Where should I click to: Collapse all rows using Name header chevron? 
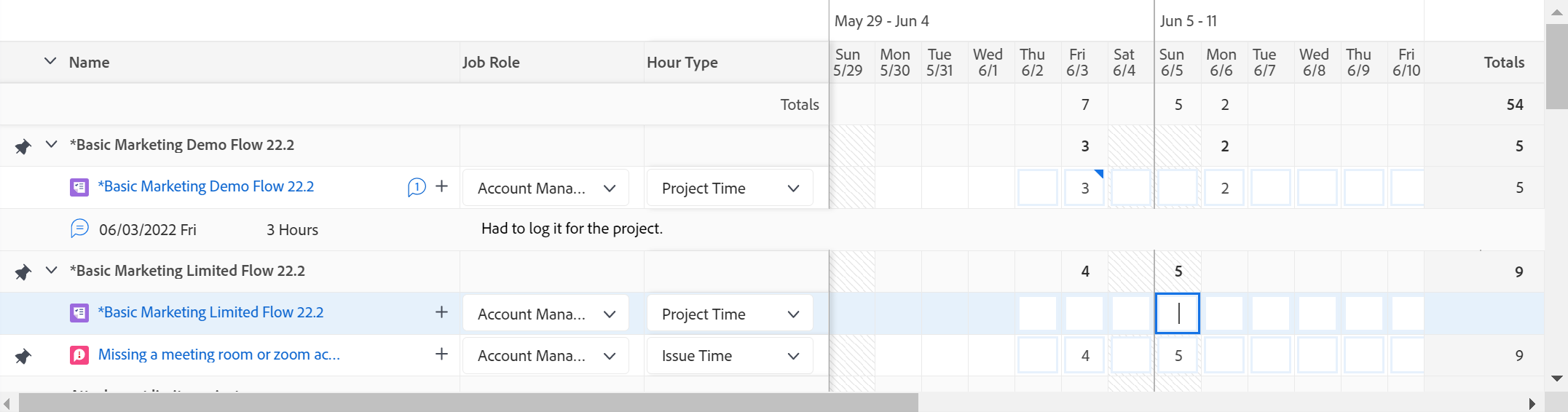point(50,61)
